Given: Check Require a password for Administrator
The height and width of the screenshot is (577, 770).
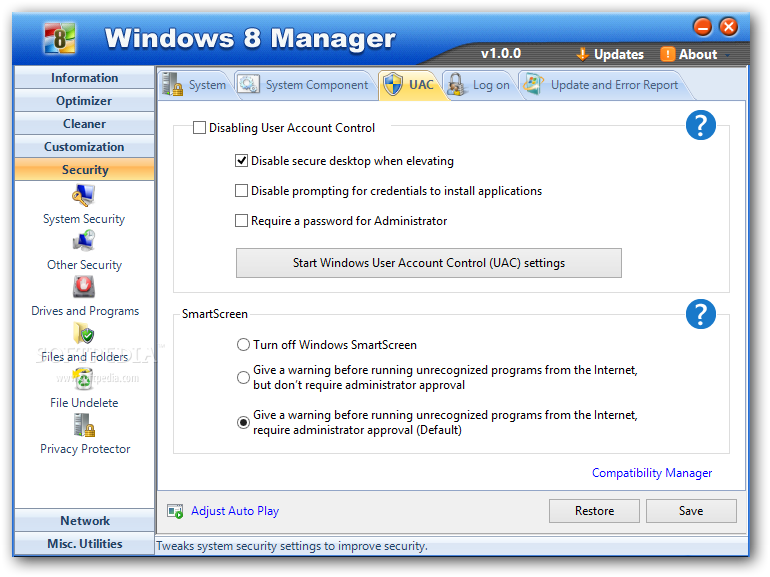Looking at the screenshot, I should (241, 221).
